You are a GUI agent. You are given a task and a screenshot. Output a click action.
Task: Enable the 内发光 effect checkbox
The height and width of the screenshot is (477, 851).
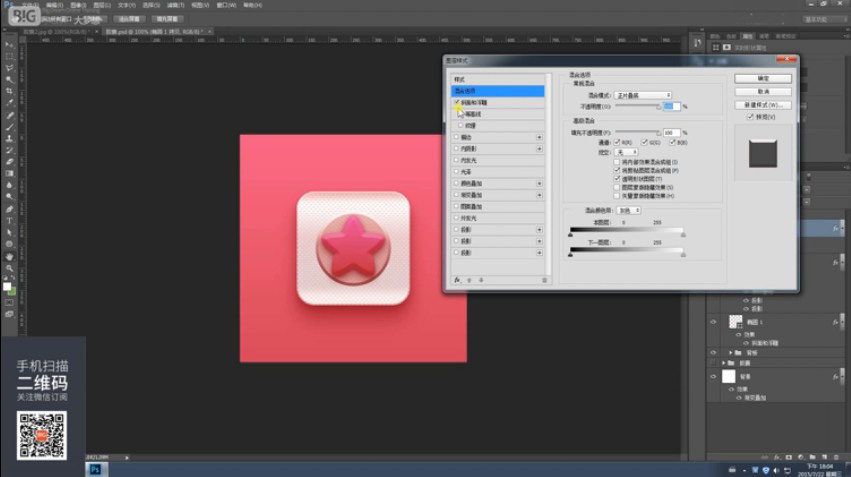pos(456,160)
